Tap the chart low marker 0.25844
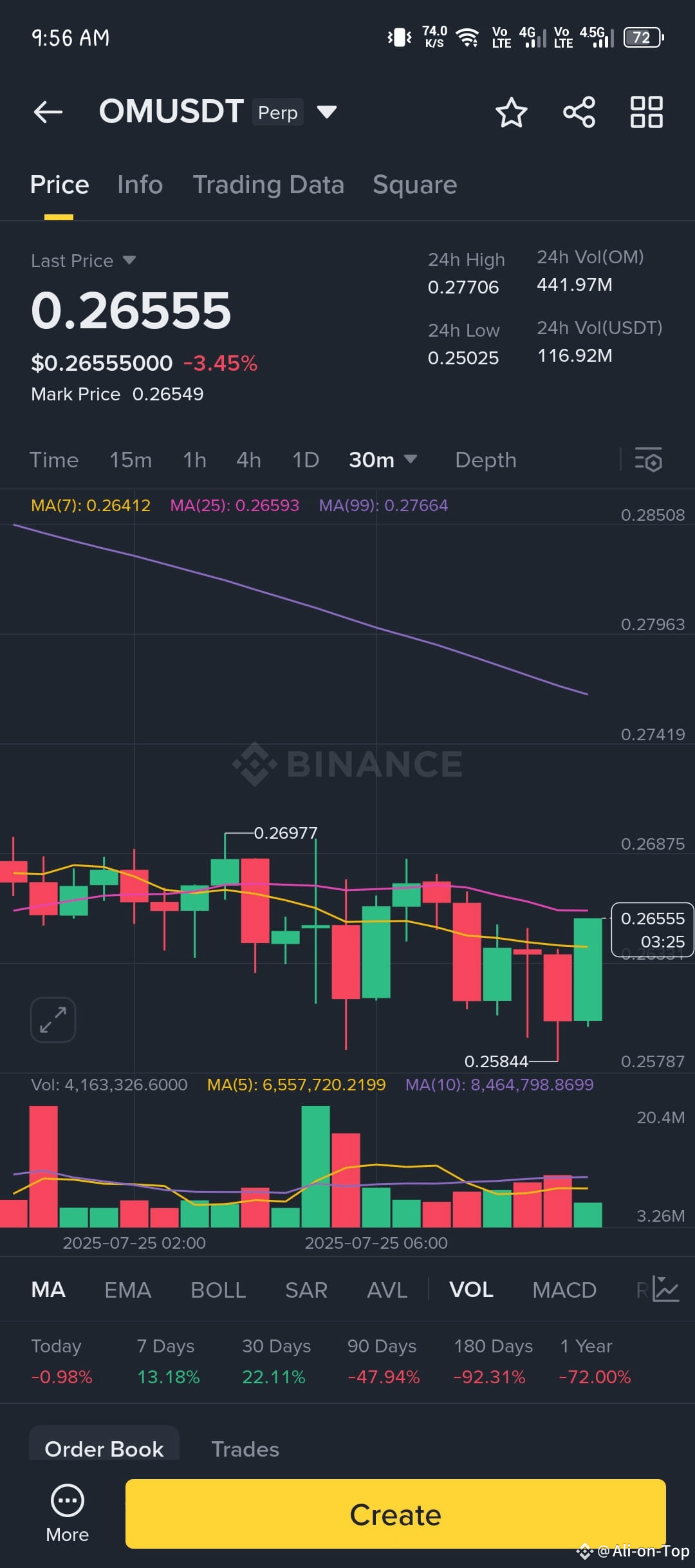 point(496,1061)
